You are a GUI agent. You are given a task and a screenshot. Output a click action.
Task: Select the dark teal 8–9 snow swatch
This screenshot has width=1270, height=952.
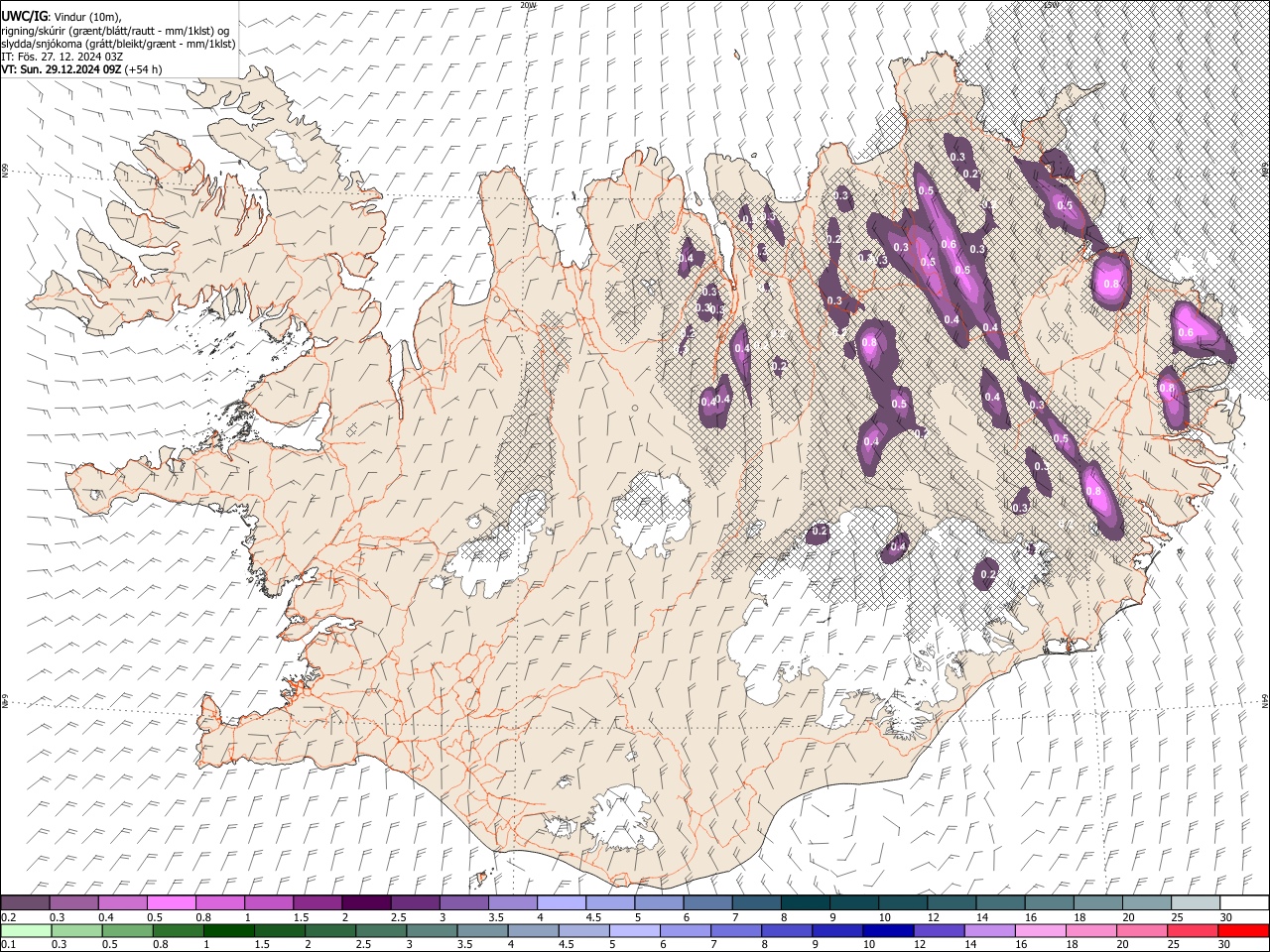(806, 902)
